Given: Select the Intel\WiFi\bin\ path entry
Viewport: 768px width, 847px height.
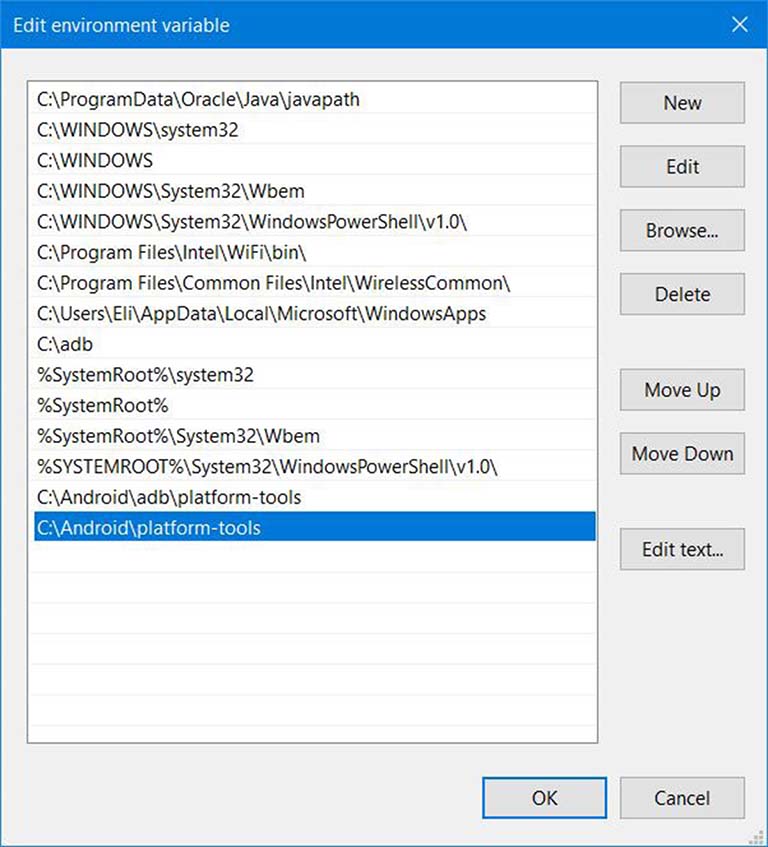Looking at the screenshot, I should (314, 252).
